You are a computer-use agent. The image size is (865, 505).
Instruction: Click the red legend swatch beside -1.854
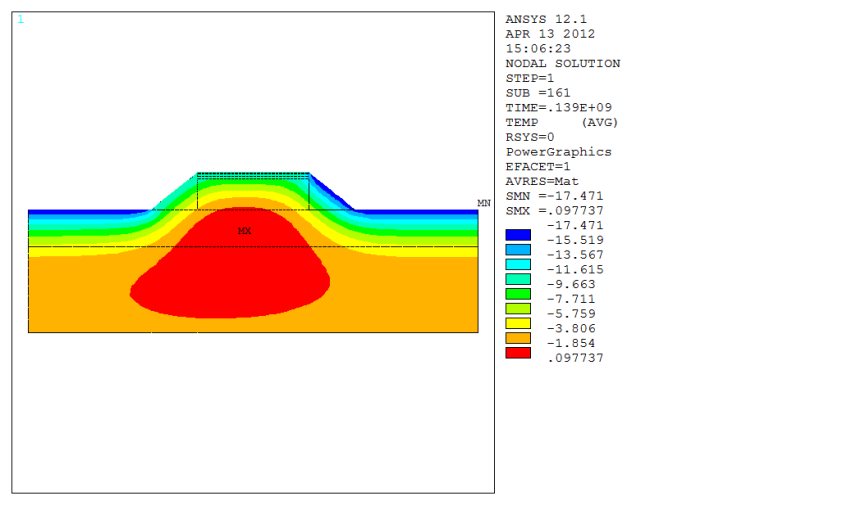pos(518,353)
